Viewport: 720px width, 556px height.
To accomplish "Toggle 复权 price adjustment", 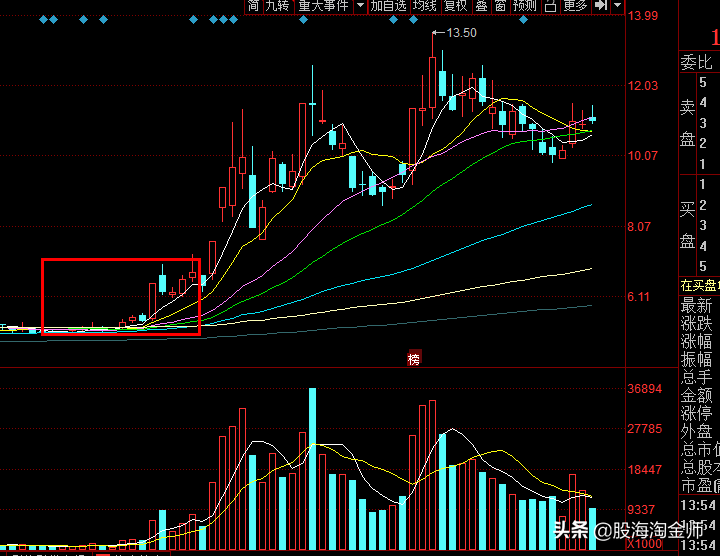I will pos(455,6).
